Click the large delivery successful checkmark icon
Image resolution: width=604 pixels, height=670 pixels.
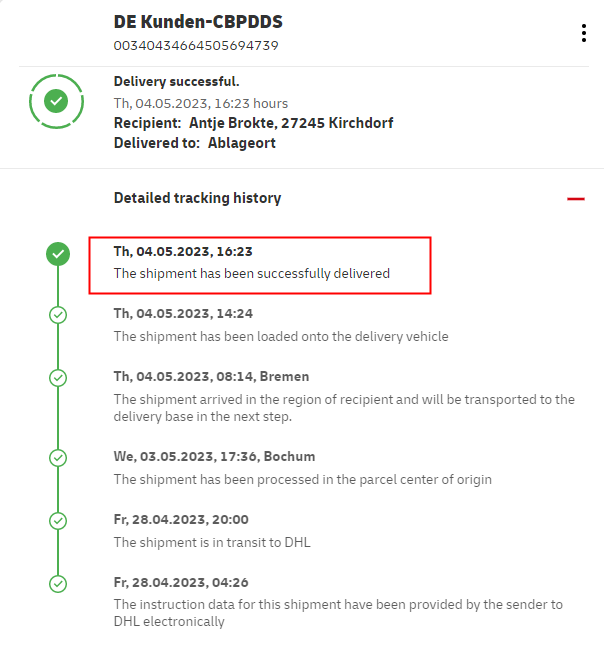(x=57, y=100)
